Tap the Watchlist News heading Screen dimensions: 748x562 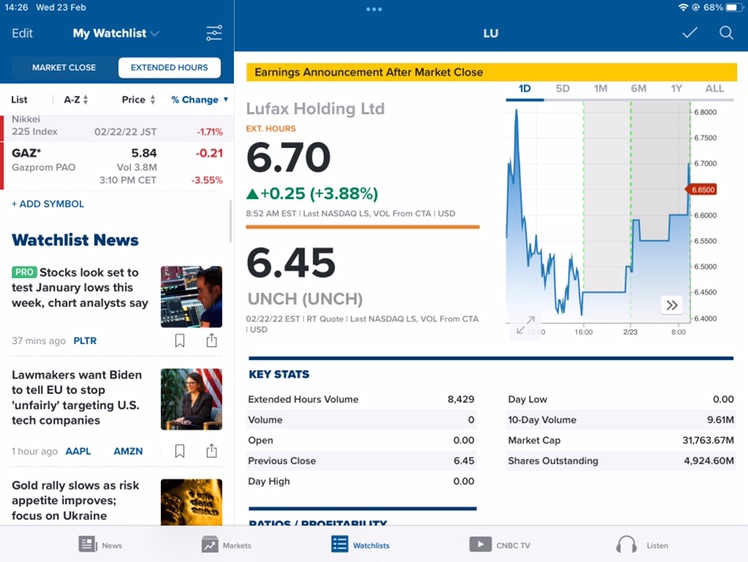[75, 240]
